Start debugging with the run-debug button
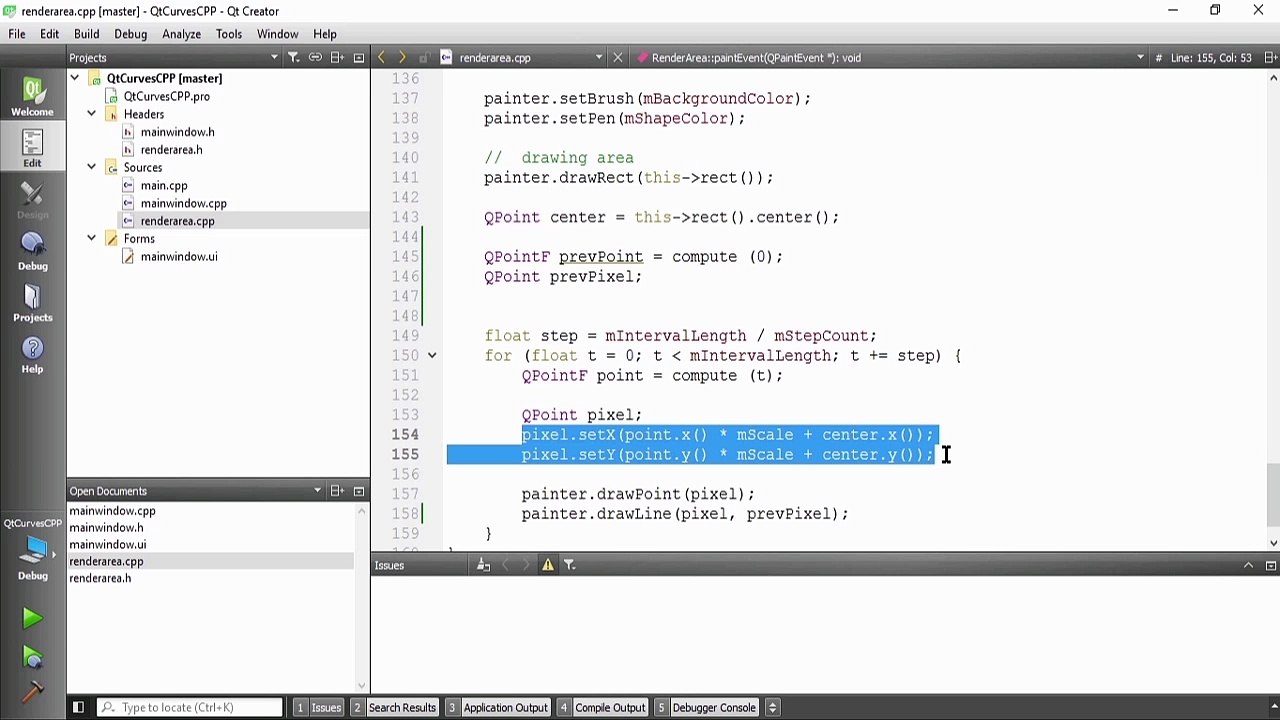This screenshot has width=1280, height=720. [x=32, y=657]
